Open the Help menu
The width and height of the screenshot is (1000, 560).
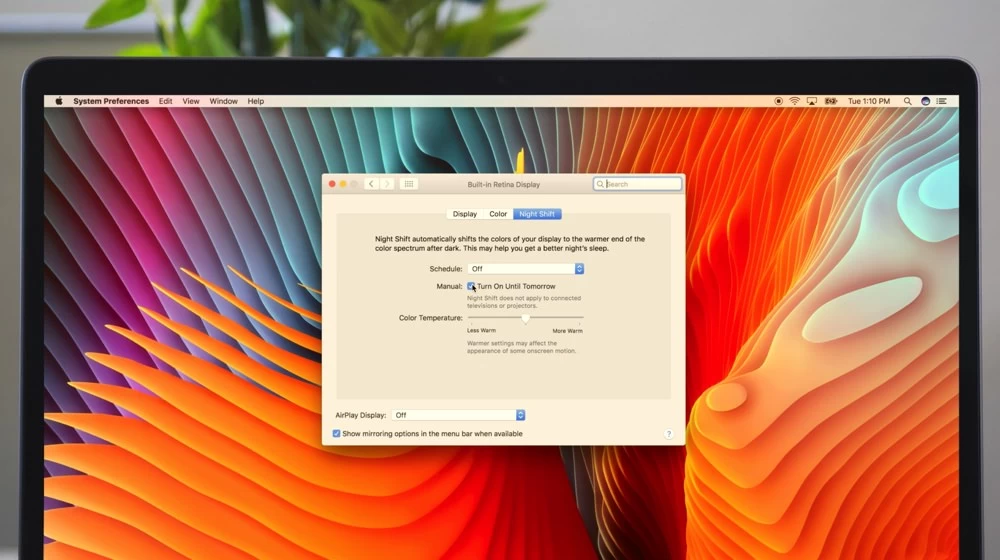pyautogui.click(x=256, y=101)
